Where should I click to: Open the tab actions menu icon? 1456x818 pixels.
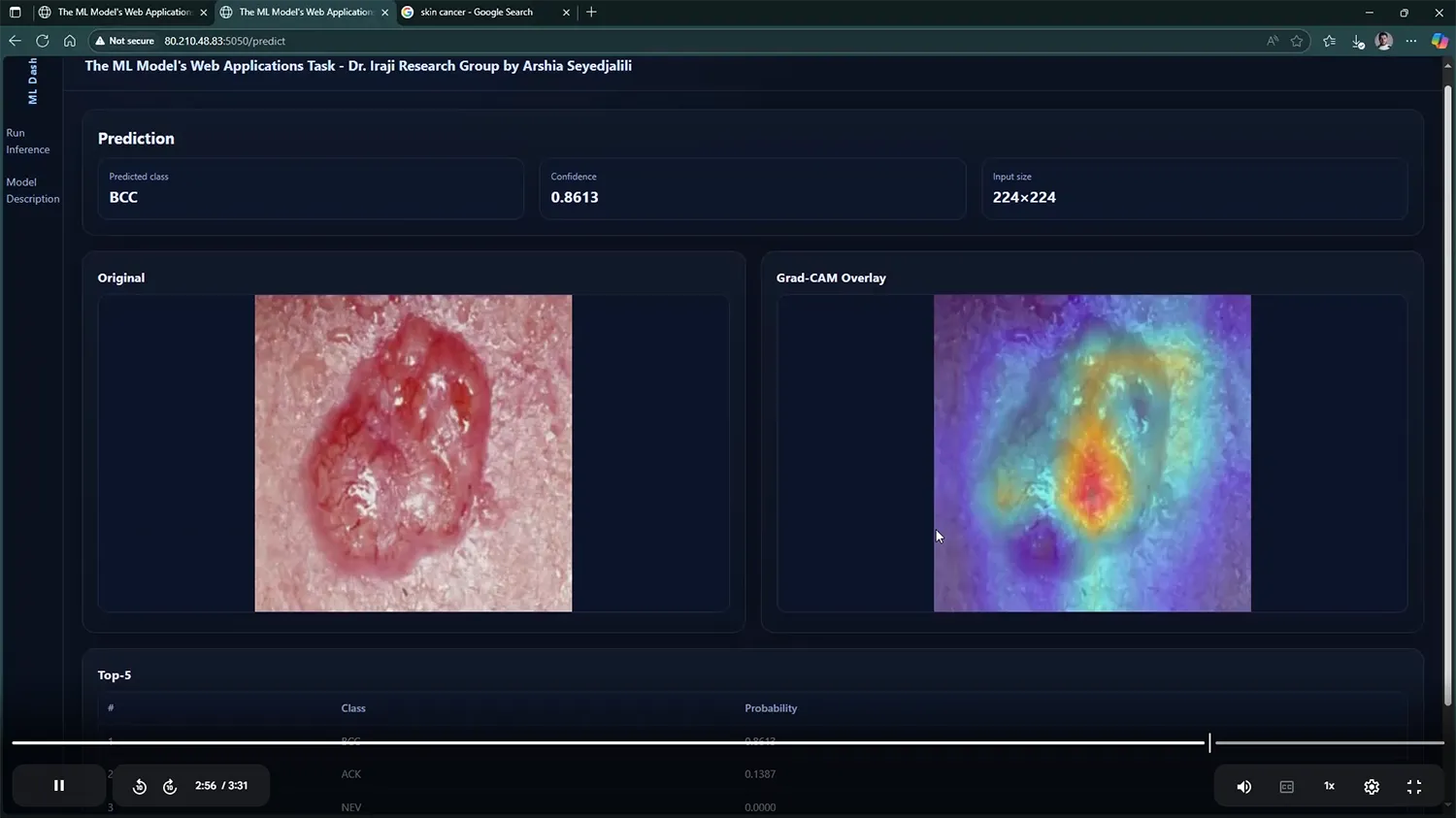(15, 12)
